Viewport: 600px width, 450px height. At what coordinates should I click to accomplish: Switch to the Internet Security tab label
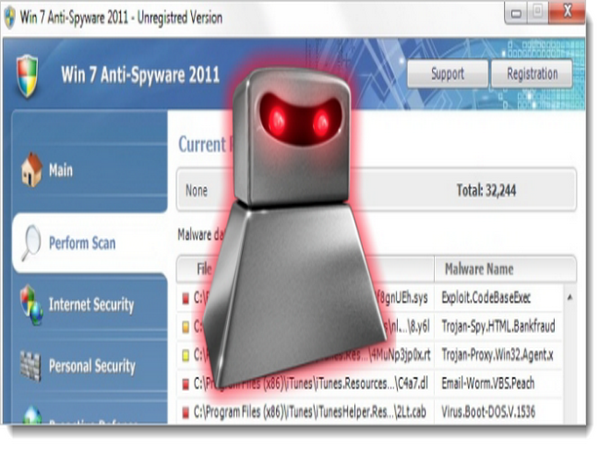point(91,304)
